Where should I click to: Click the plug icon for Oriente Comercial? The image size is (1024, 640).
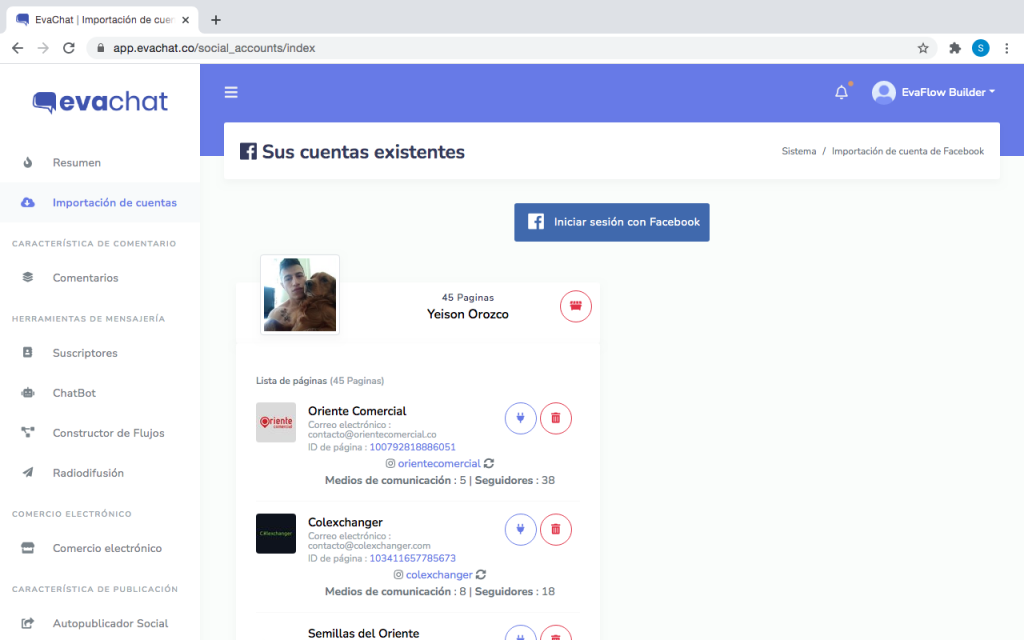coord(521,418)
